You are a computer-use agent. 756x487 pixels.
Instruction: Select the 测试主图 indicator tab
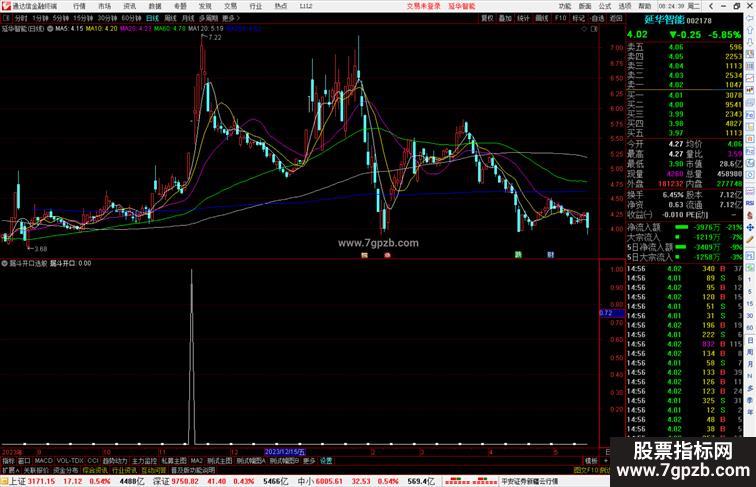pos(220,461)
